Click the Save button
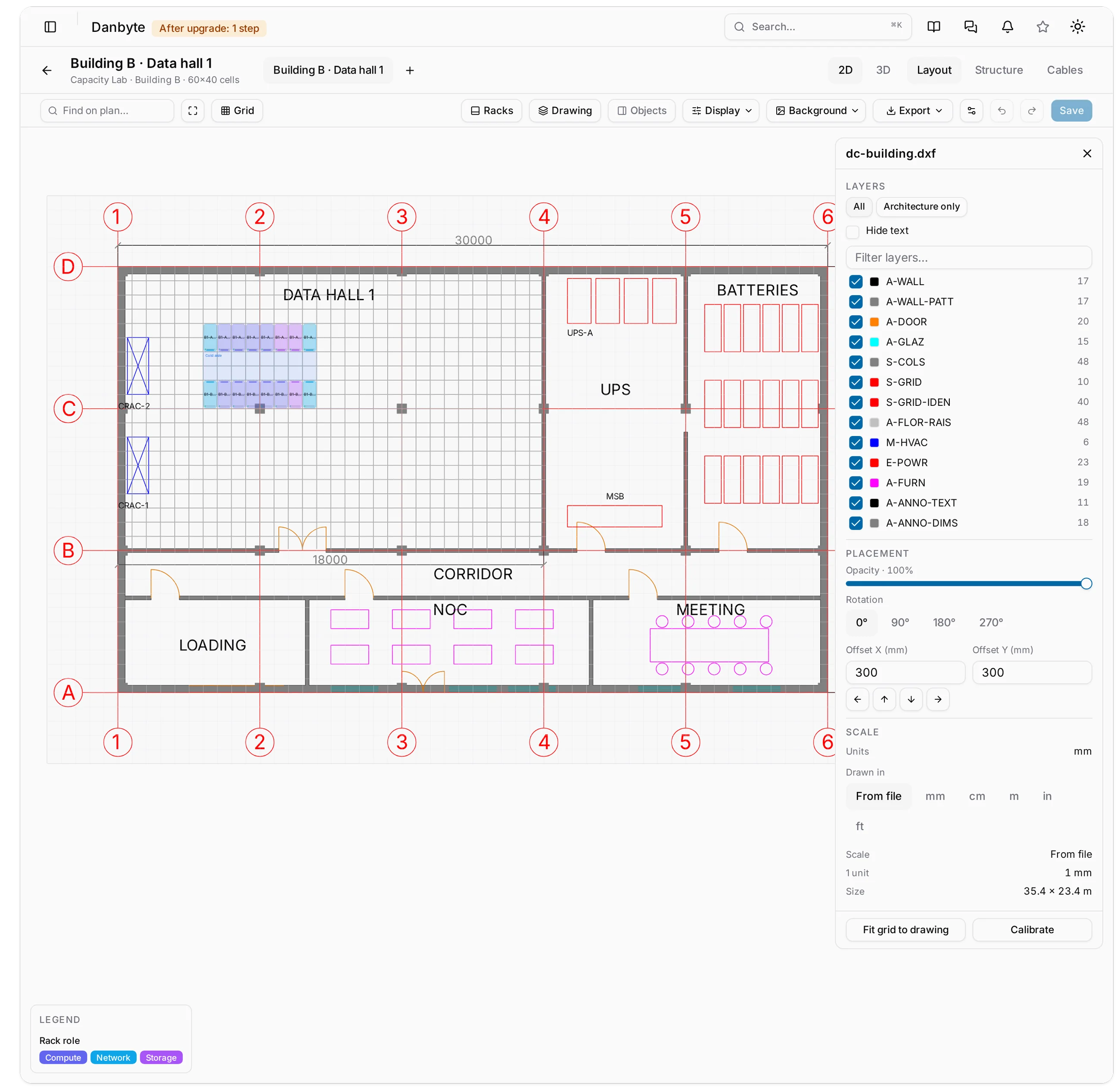This screenshot has width=1120, height=1090. pyautogui.click(x=1071, y=110)
